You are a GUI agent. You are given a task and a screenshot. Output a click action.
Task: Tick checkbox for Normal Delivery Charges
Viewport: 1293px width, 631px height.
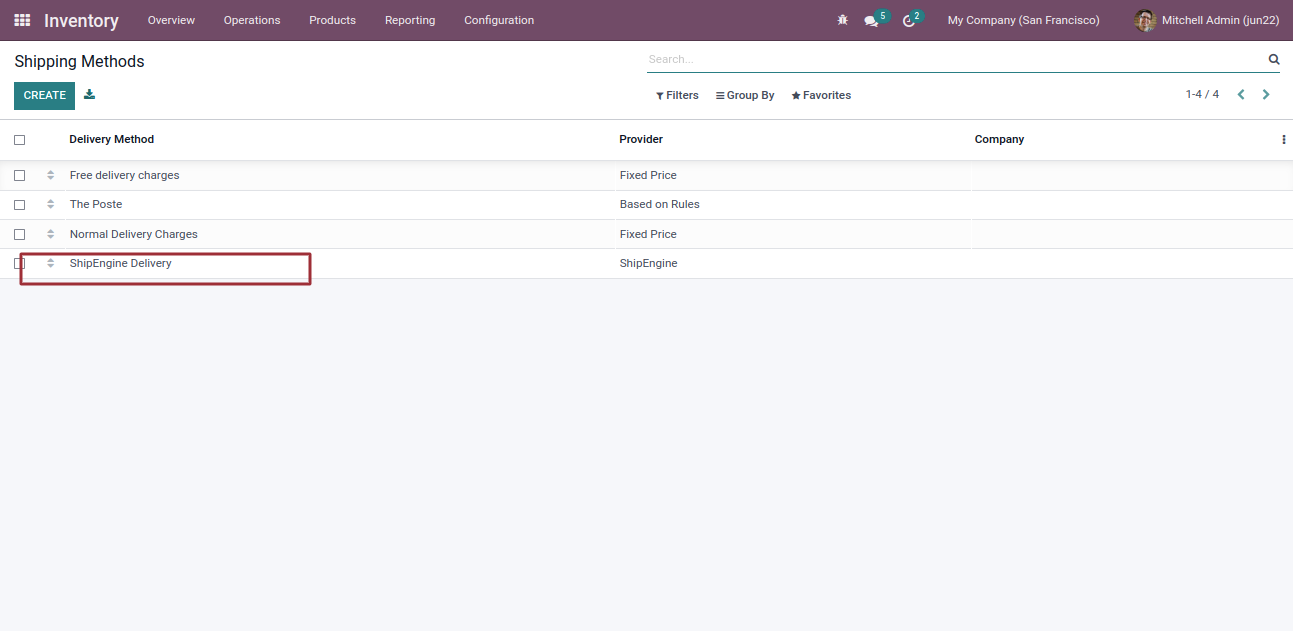(x=19, y=234)
